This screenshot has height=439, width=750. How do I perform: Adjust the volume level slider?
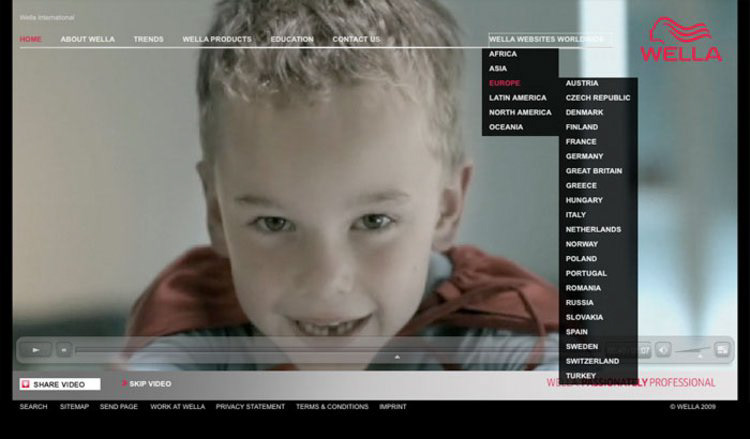point(693,351)
